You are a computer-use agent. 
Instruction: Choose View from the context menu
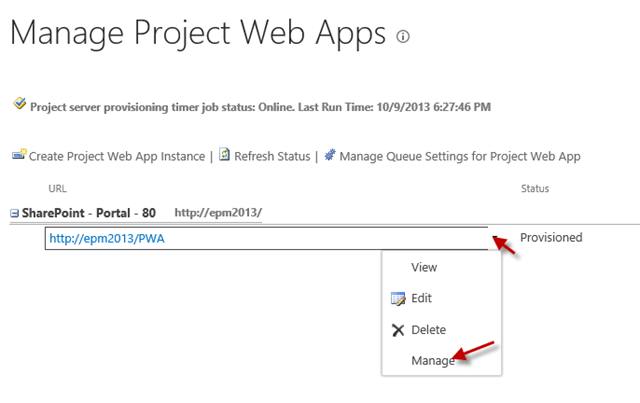(x=424, y=267)
